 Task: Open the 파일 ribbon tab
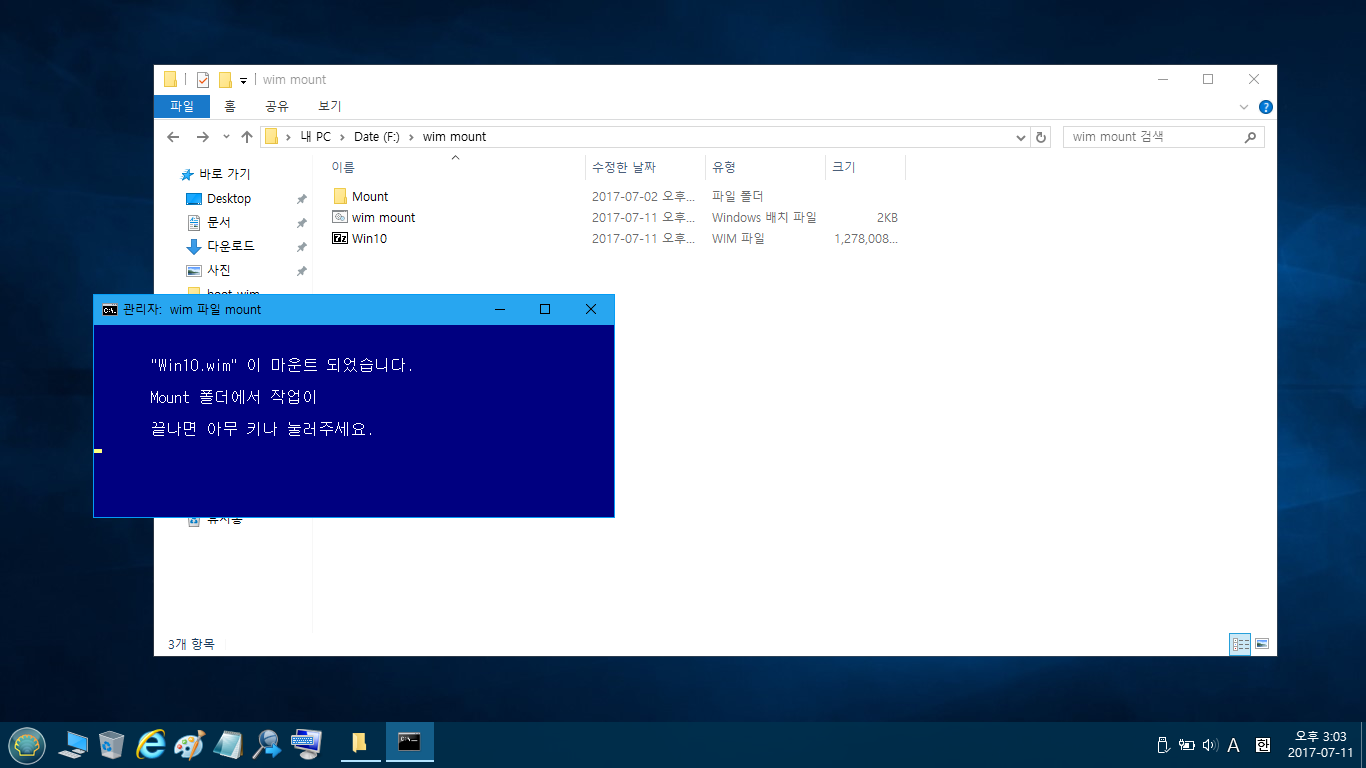182,106
